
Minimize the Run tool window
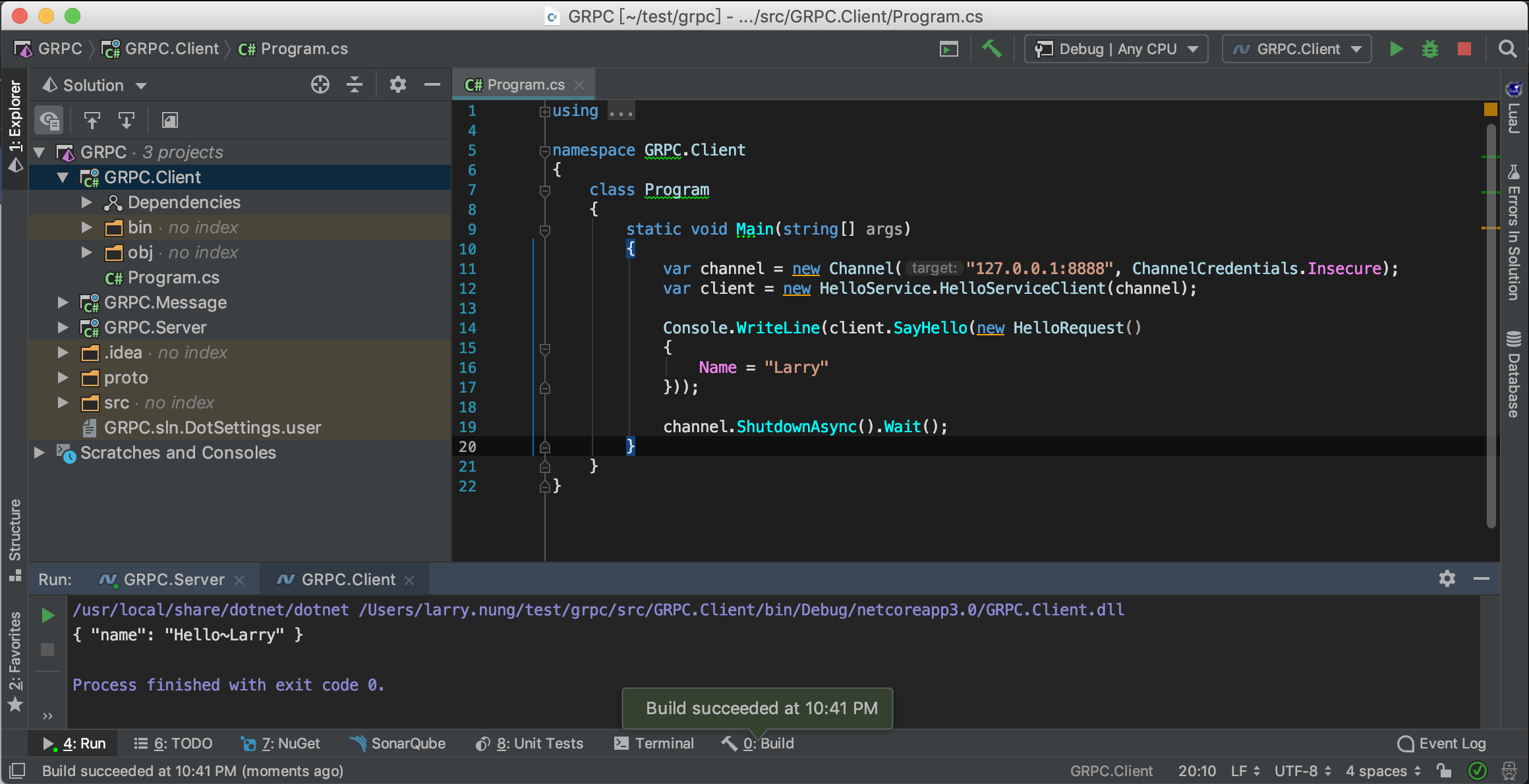click(x=1482, y=579)
